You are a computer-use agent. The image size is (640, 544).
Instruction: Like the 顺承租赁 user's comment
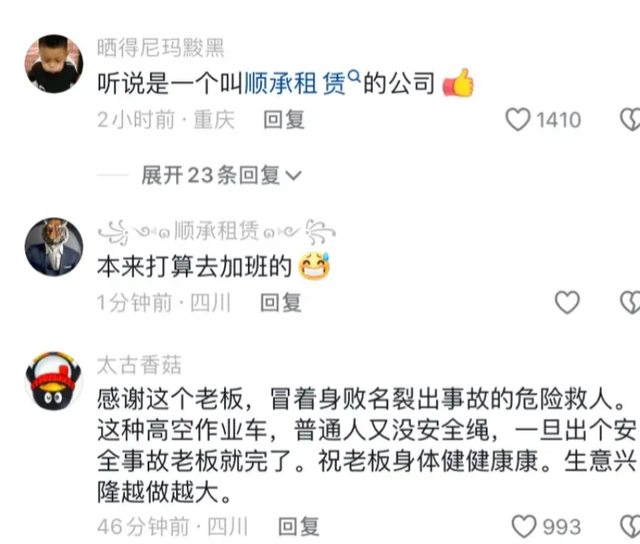tap(567, 302)
